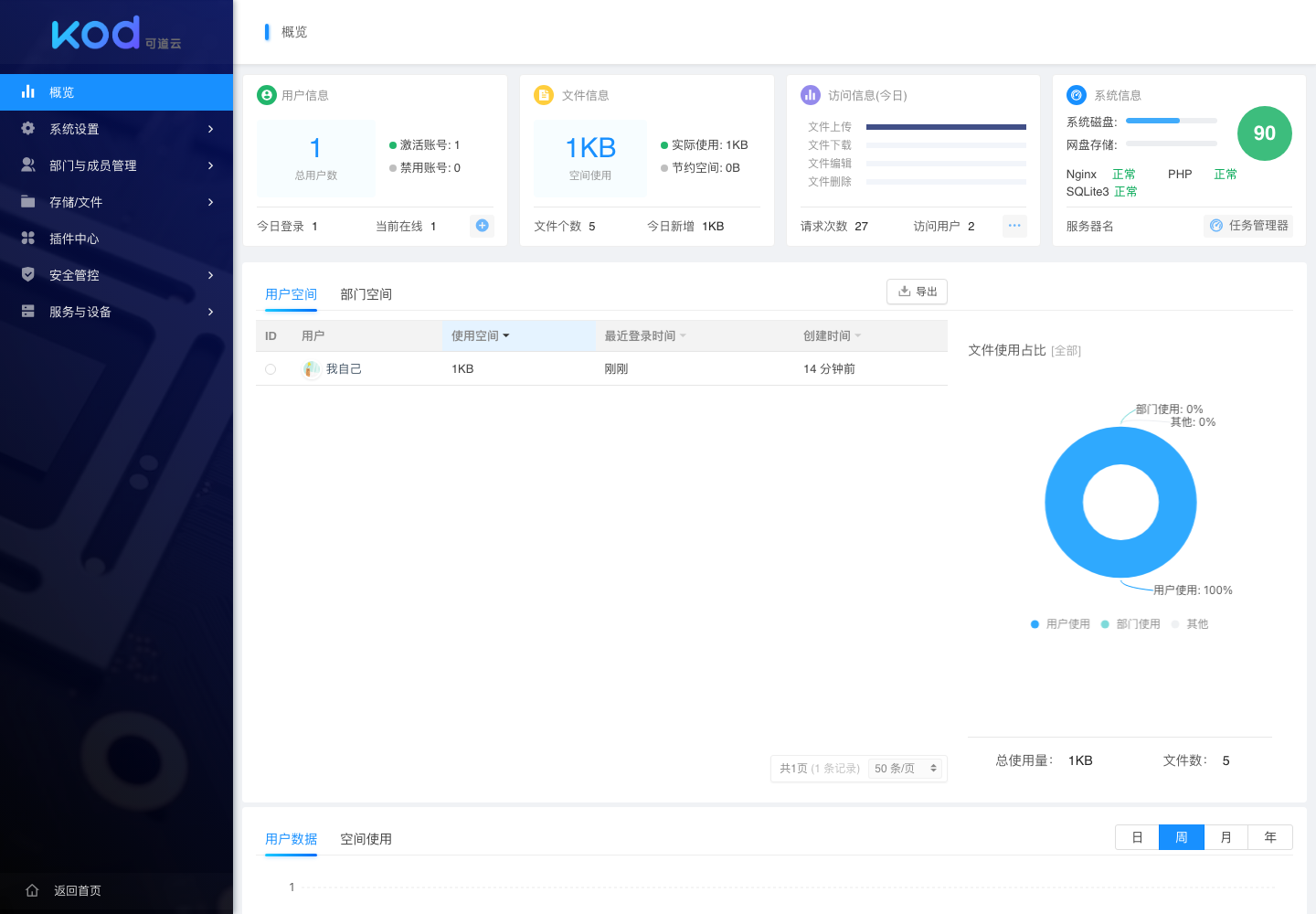
Task: Click the 网盘存储 usage progress bar
Action: [1172, 143]
